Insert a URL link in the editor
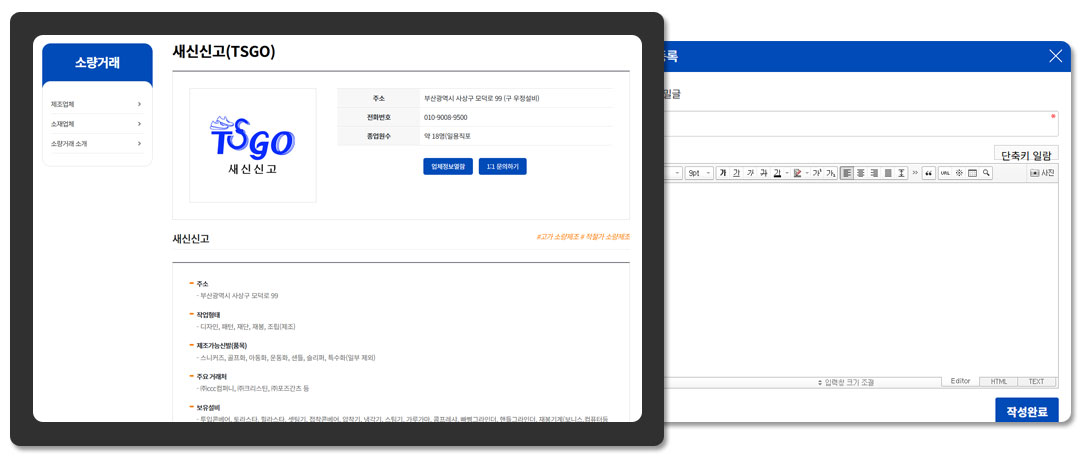 pos(944,173)
